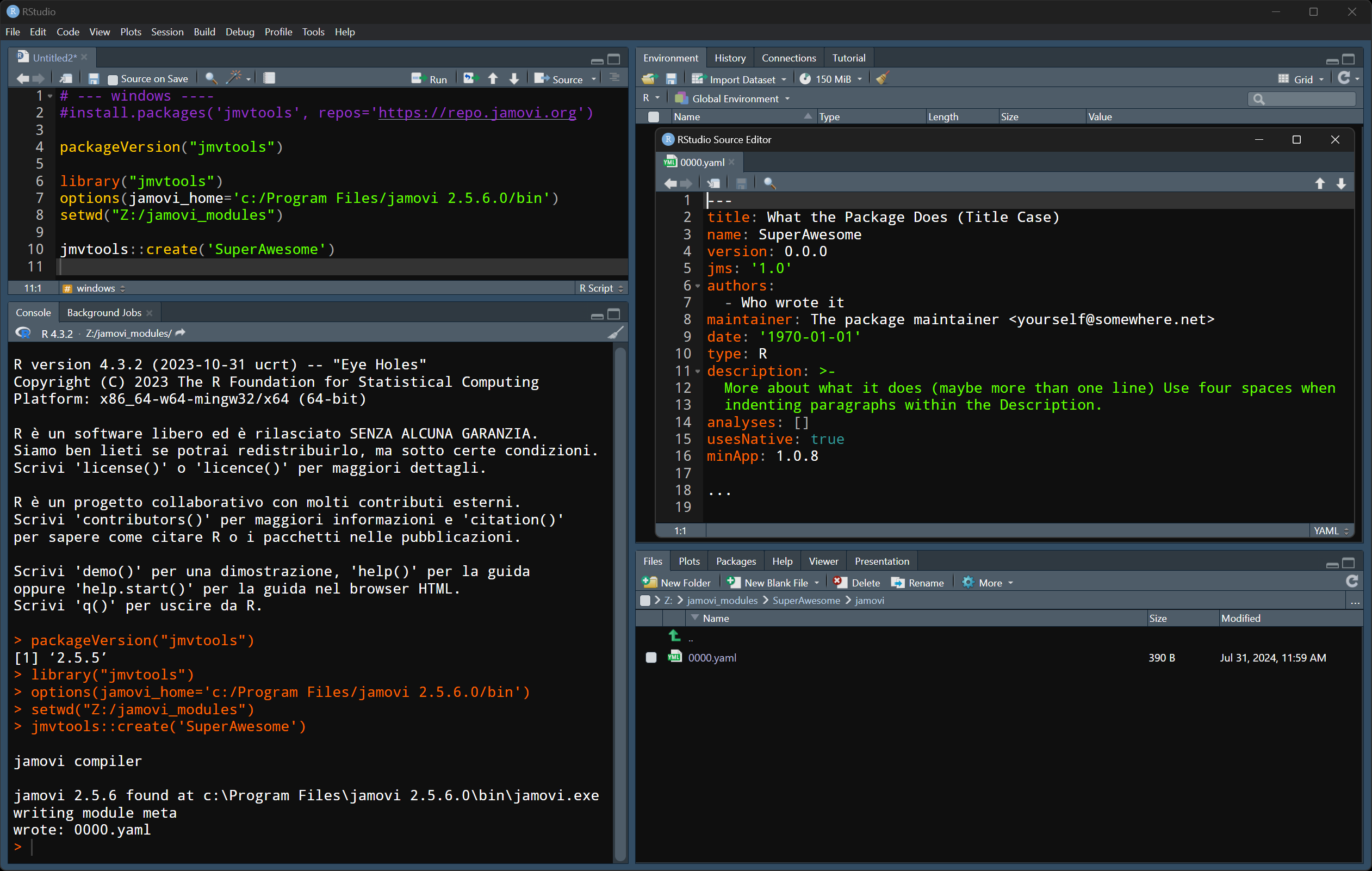Viewport: 1372px width, 871px height.
Task: Switch to the Viewer tab
Action: pos(823,561)
